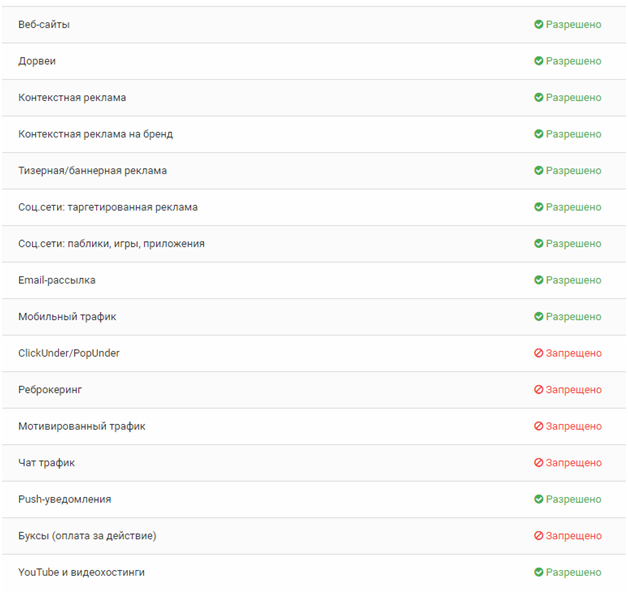Click Разрешено status for Мобильный трафик
The width and height of the screenshot is (628, 594).
point(574,316)
